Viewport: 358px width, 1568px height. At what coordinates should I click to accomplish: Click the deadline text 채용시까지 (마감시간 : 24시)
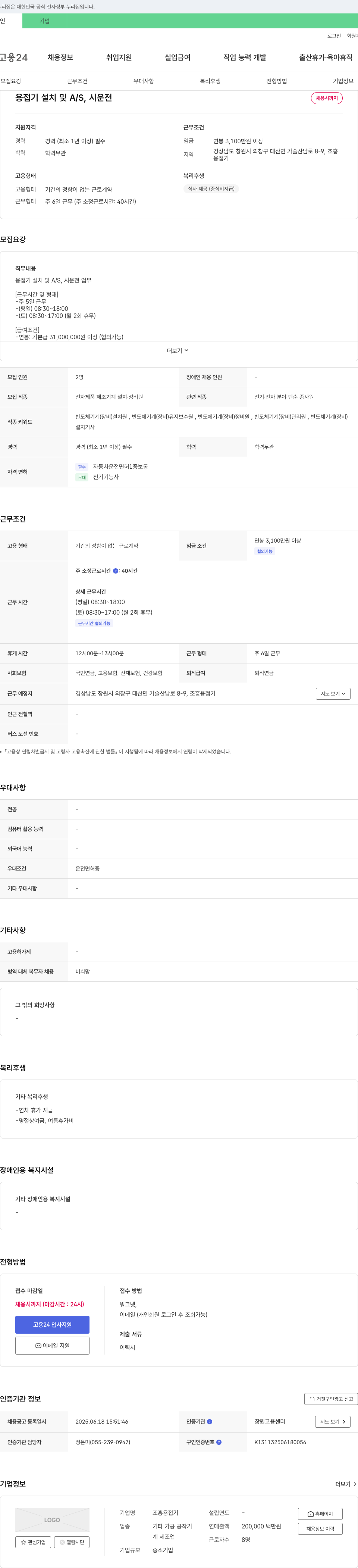(50, 1304)
